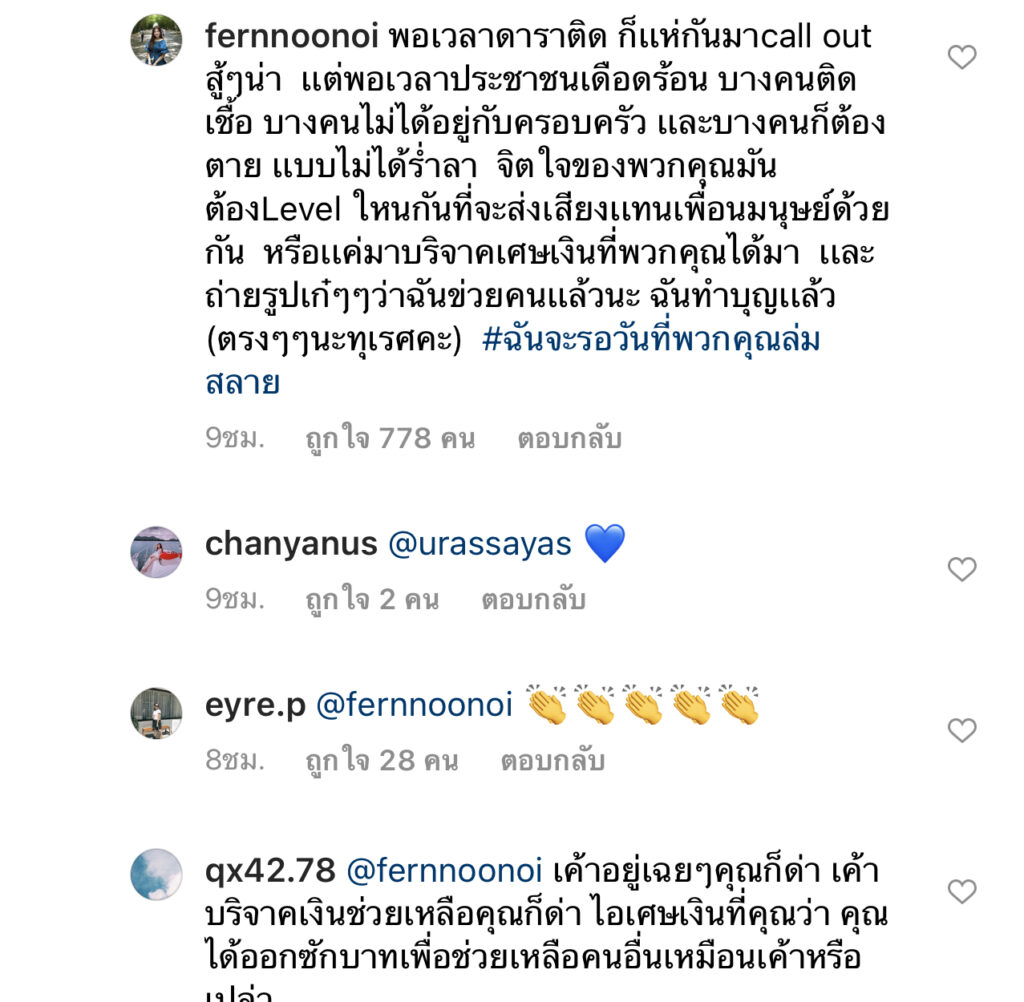Open fernnoonoi's profile picture
The image size is (1024, 1002).
(156, 40)
